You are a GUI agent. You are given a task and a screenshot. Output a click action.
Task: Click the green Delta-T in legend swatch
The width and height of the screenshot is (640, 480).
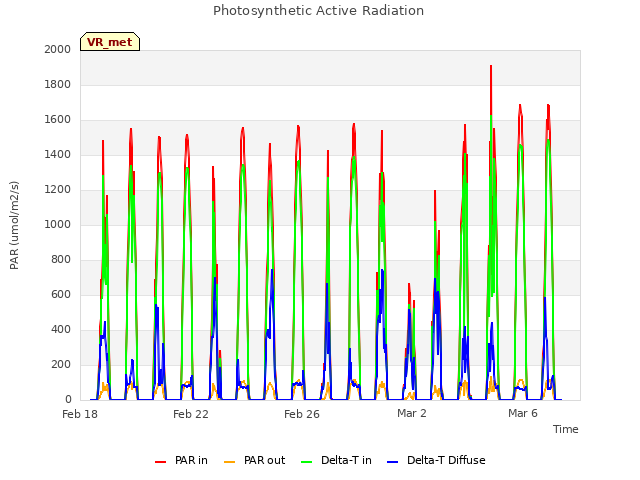[x=307, y=462]
